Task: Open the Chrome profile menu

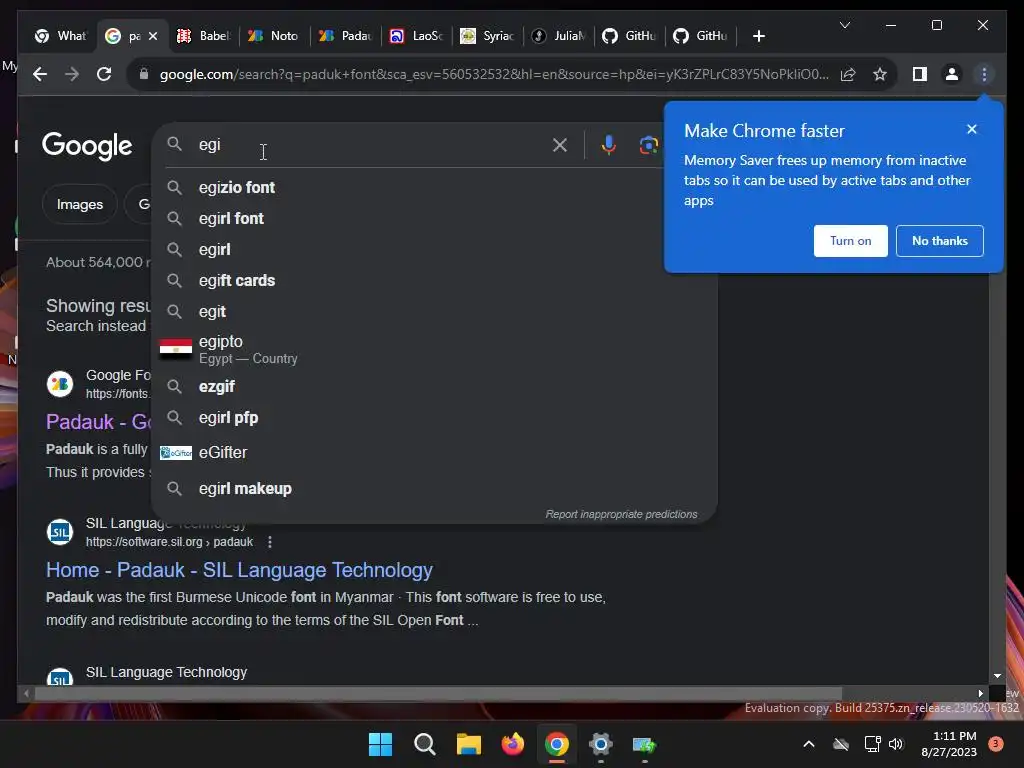Action: pos(952,74)
